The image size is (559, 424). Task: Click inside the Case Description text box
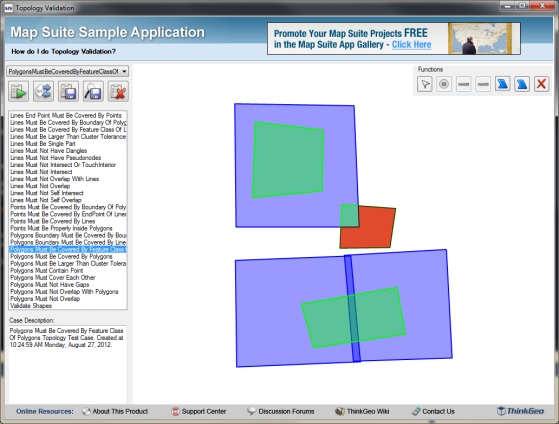pos(68,364)
